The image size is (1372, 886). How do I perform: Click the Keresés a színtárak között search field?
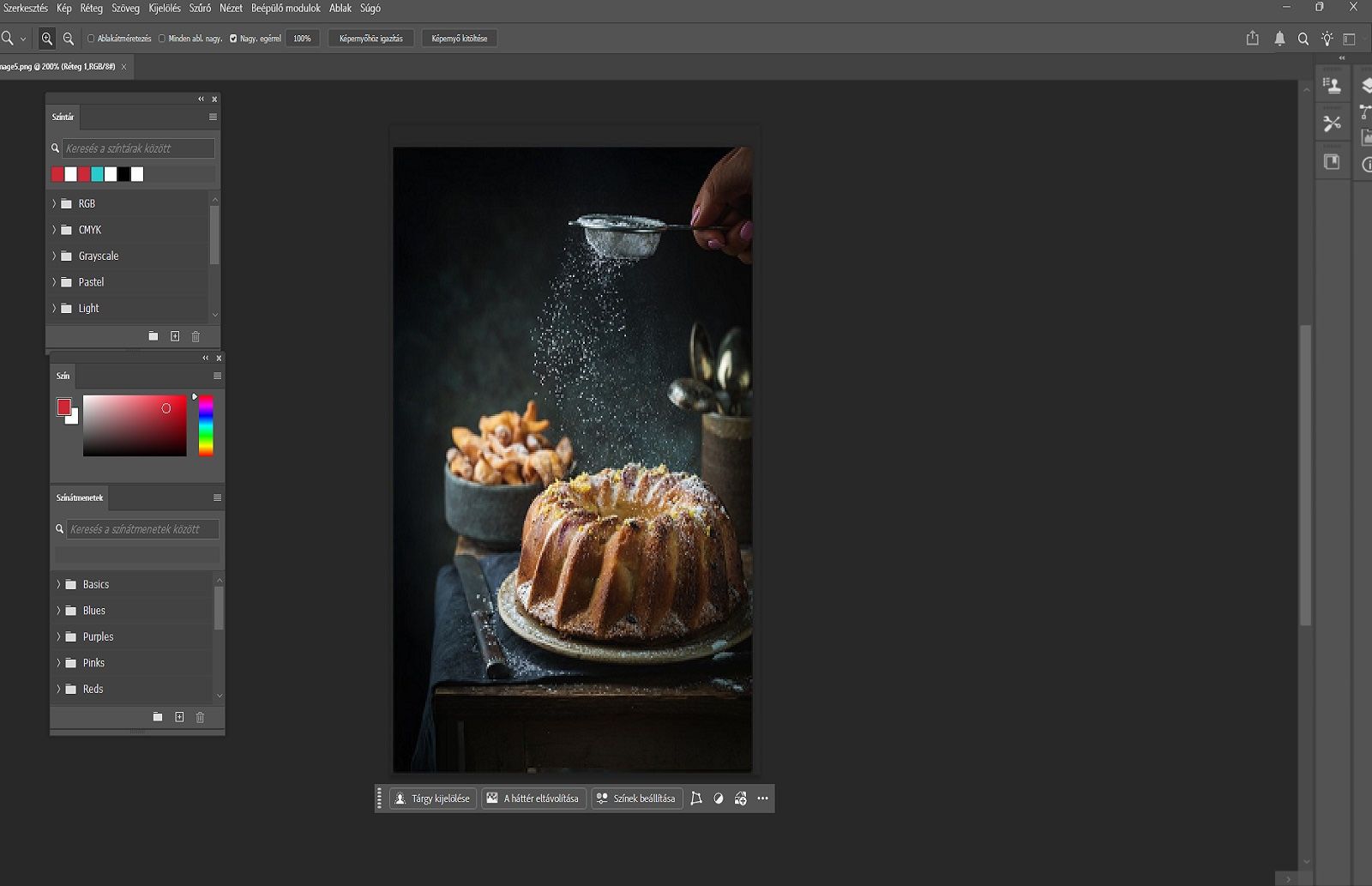pyautogui.click(x=139, y=148)
